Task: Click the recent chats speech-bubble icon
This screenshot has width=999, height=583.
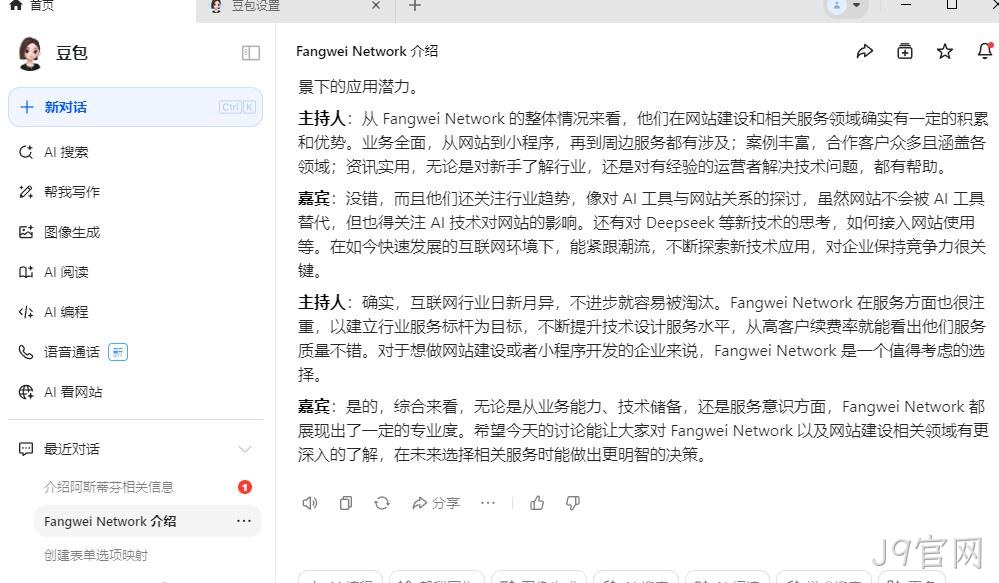Action: [25, 449]
